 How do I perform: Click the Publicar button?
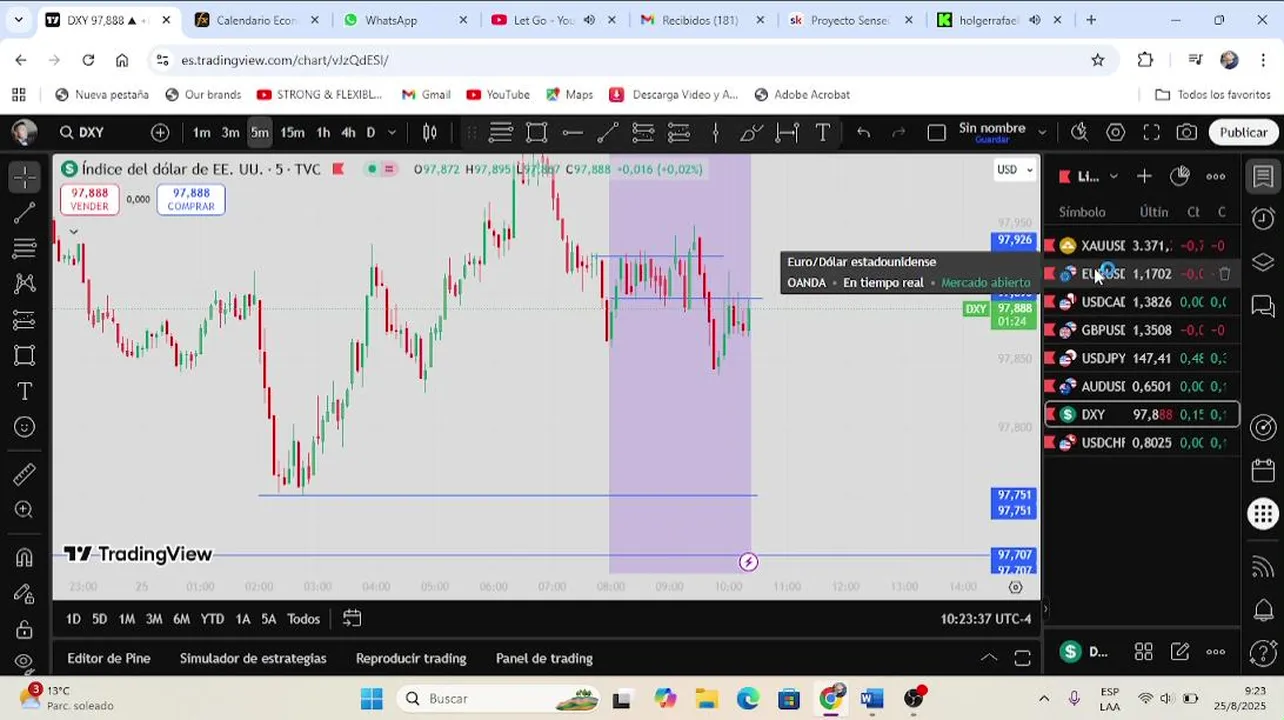click(x=1243, y=132)
